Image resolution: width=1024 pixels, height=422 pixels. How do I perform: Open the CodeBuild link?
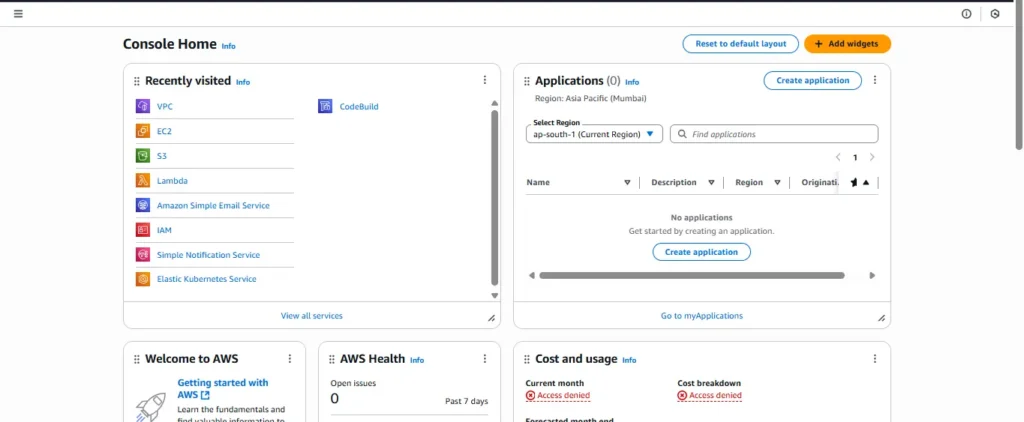click(359, 106)
